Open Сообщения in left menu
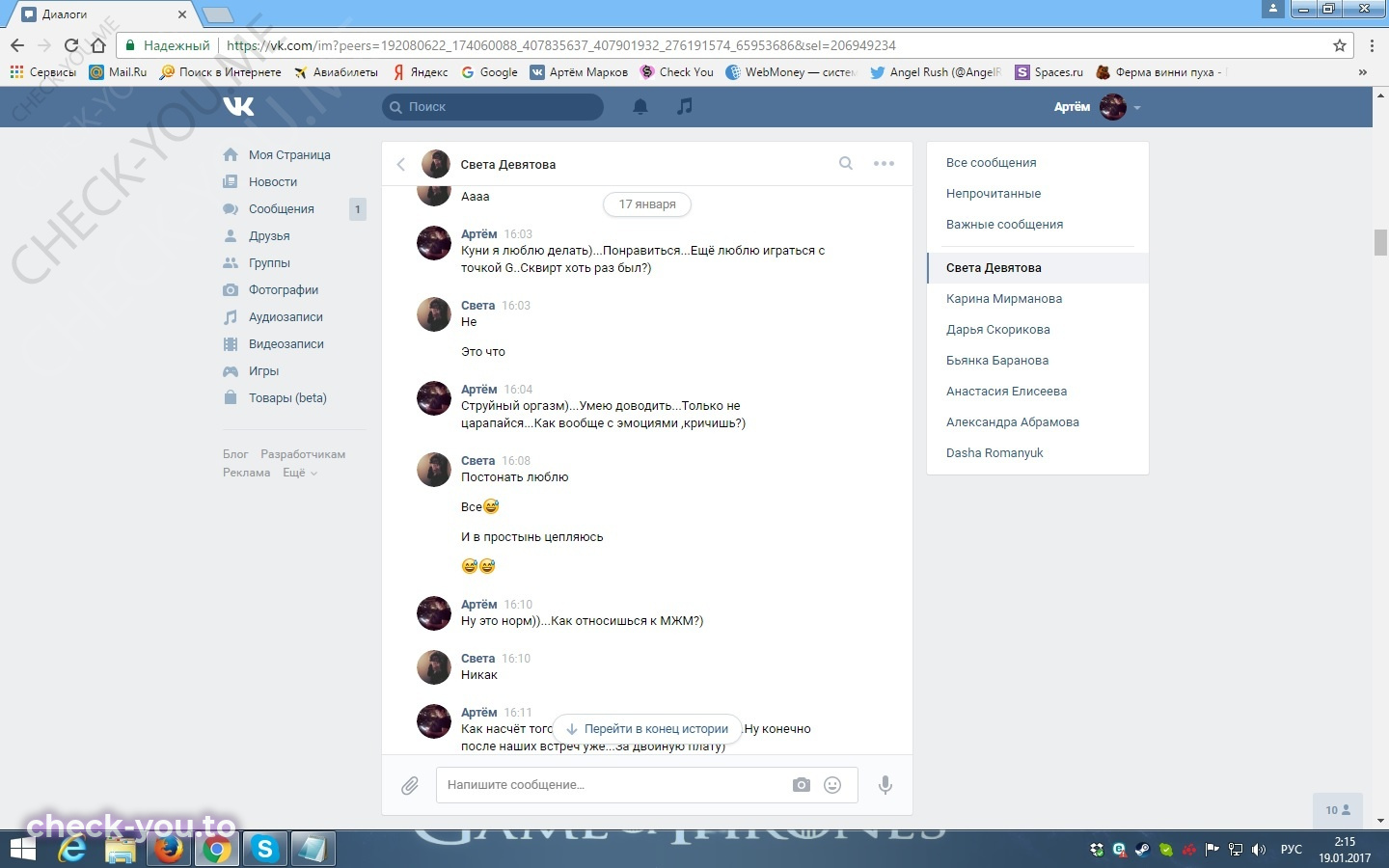Viewport: 1389px width, 868px height. click(x=282, y=208)
